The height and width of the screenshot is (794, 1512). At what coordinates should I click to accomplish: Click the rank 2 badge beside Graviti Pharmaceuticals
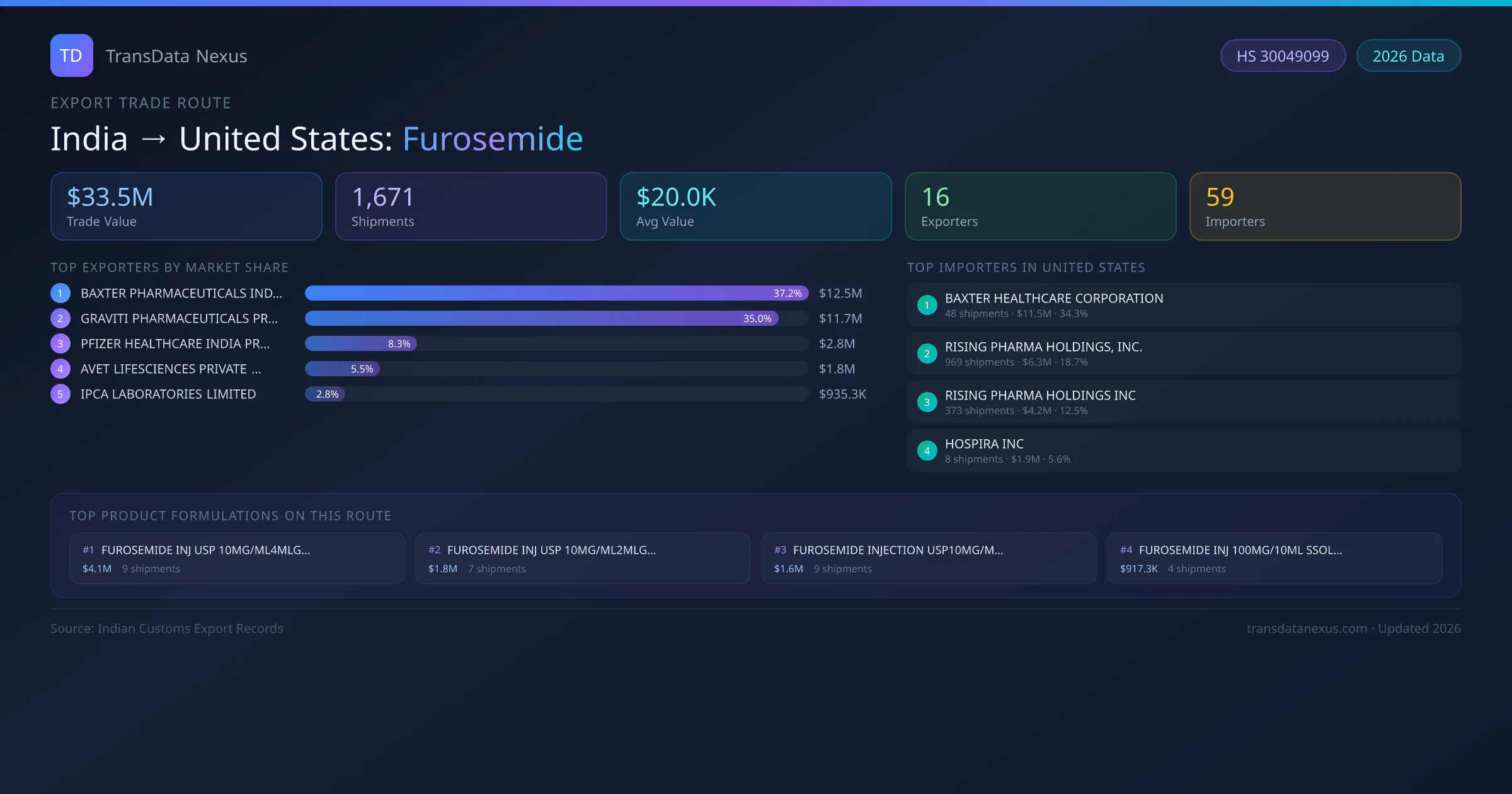[x=60, y=318]
